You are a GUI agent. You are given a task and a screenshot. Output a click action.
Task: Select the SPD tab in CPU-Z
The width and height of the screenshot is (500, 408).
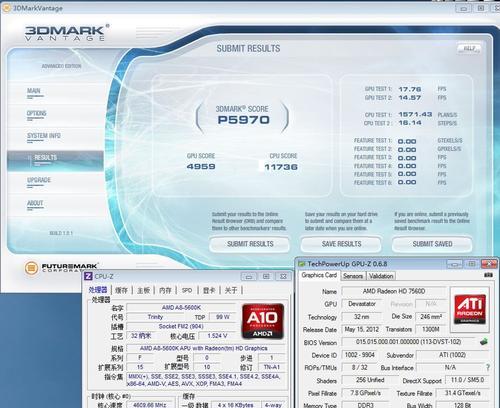(x=187, y=290)
